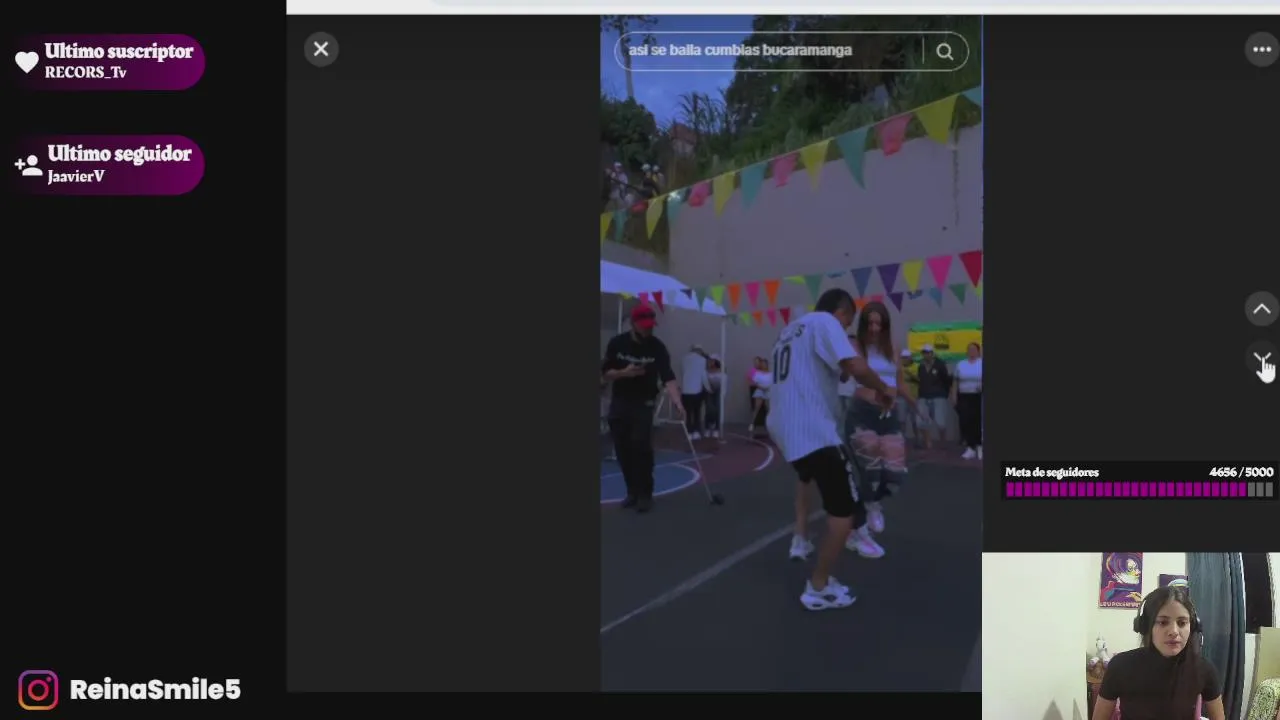Viewport: 1280px width, 720px height.
Task: Click the 'Meta de seguidores' label
Action: pos(1051,472)
